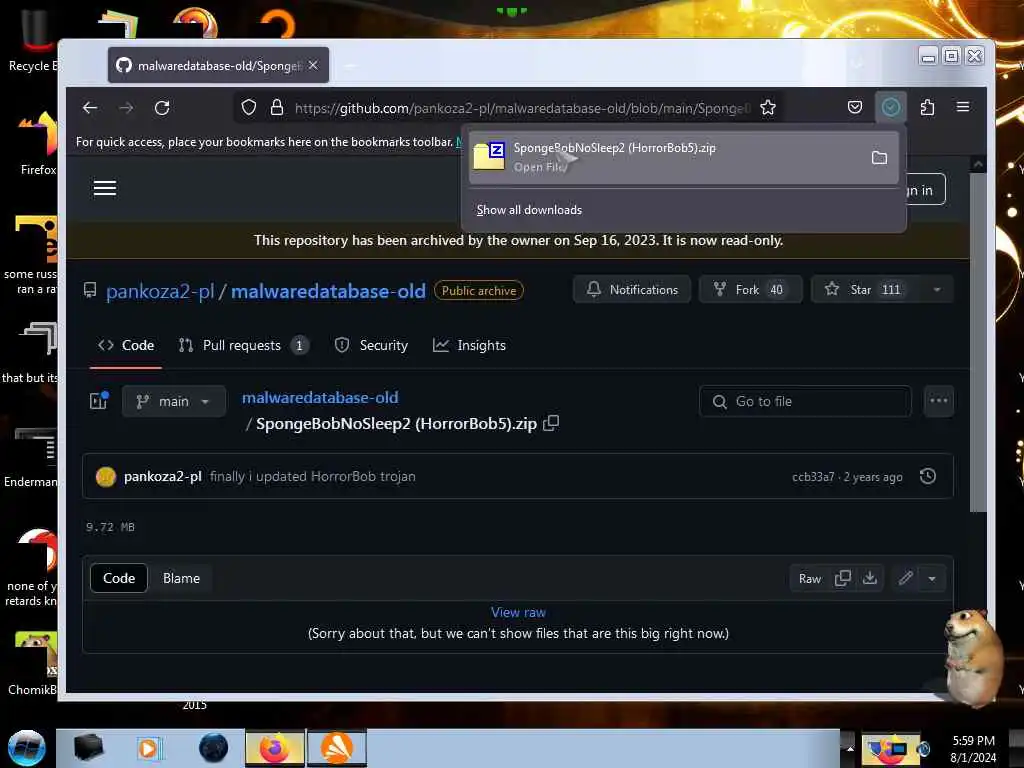This screenshot has width=1024, height=768.
Task: Open the tracking protection shield
Action: click(x=249, y=108)
